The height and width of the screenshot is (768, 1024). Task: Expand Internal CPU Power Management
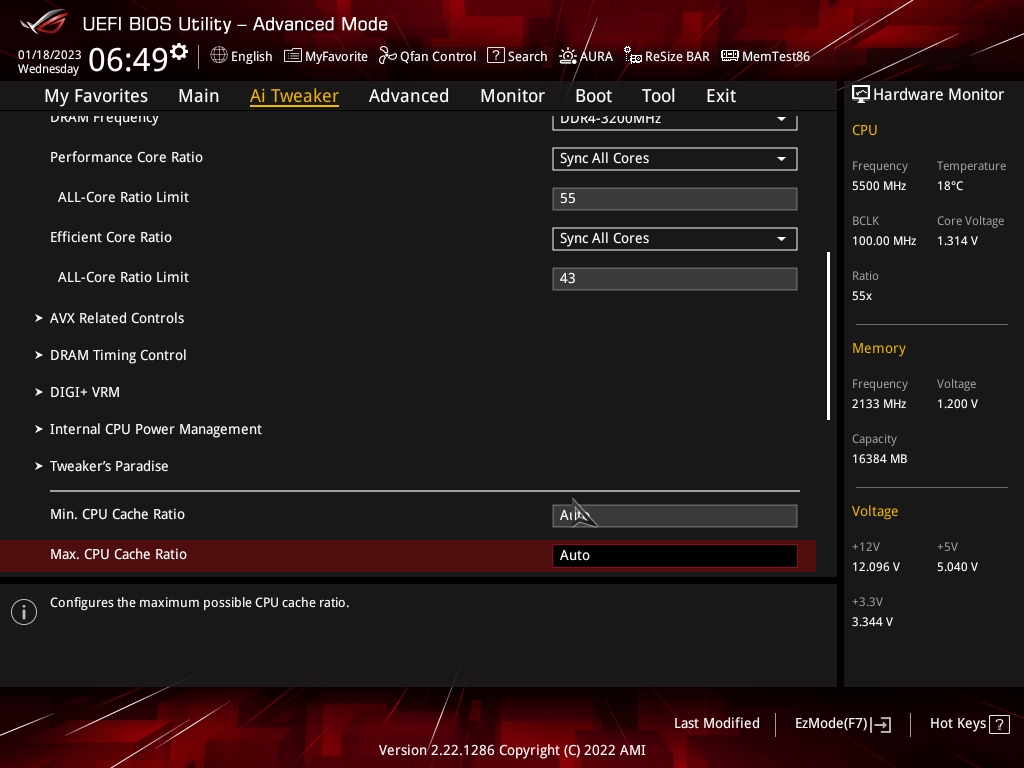pos(155,430)
